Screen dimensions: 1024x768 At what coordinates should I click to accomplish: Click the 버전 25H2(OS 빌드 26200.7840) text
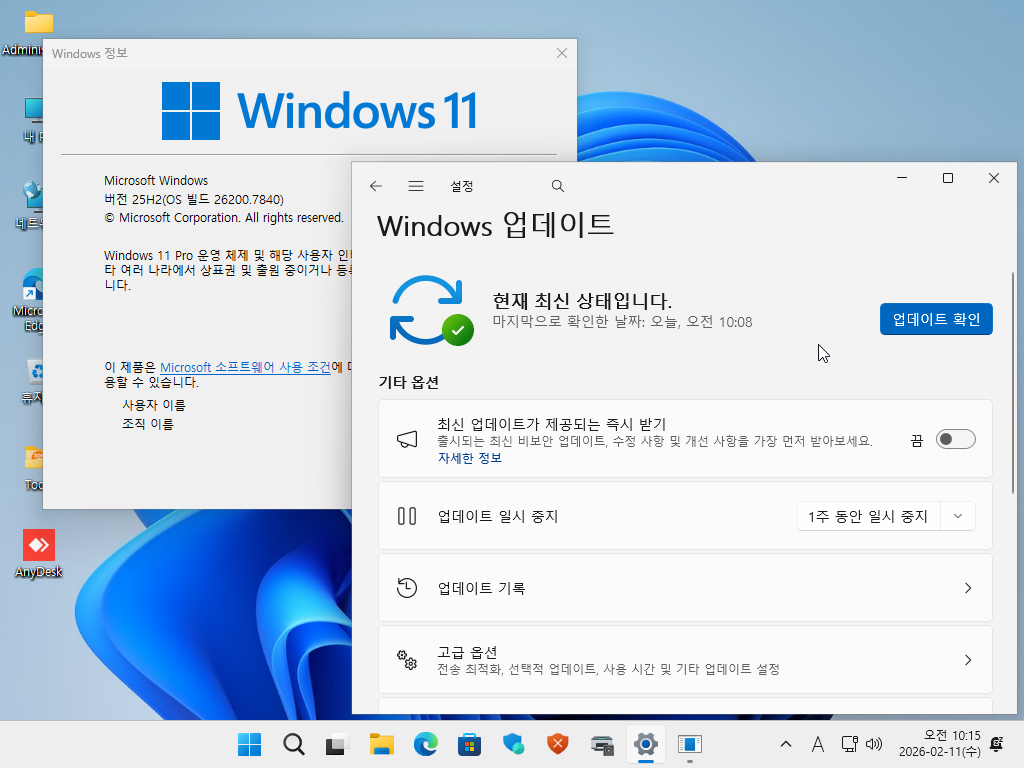(194, 199)
